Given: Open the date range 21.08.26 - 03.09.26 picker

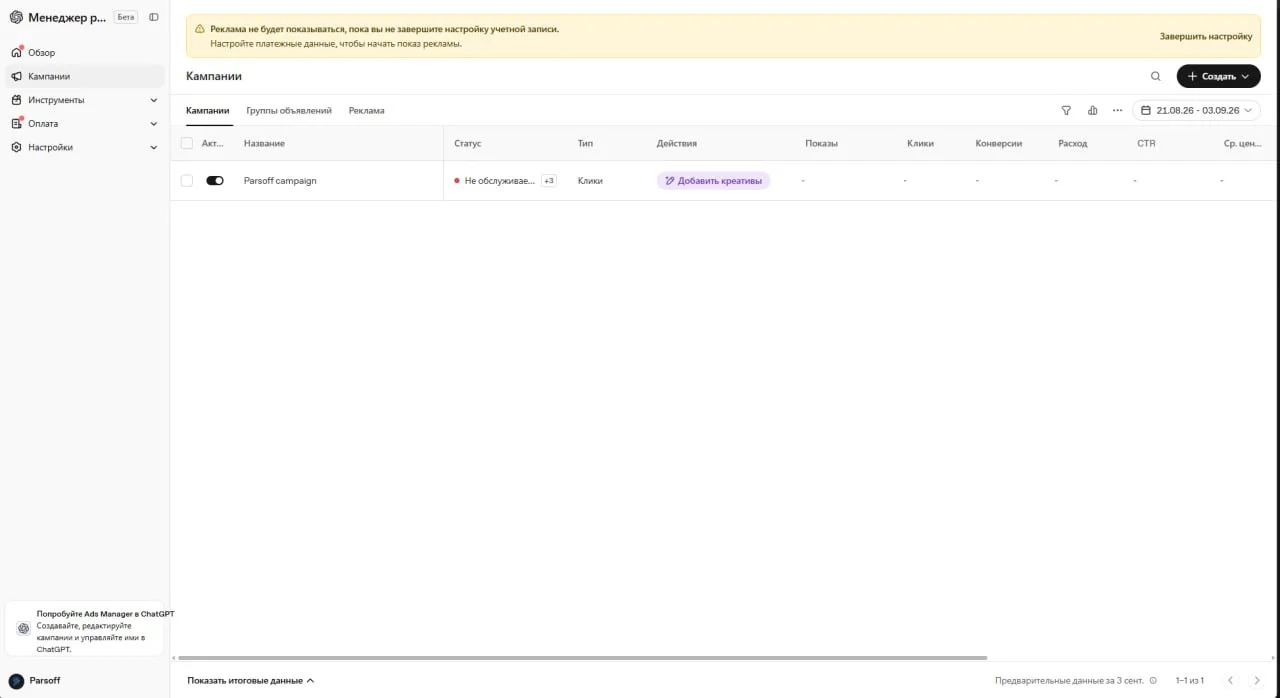Looking at the screenshot, I should click(1196, 110).
